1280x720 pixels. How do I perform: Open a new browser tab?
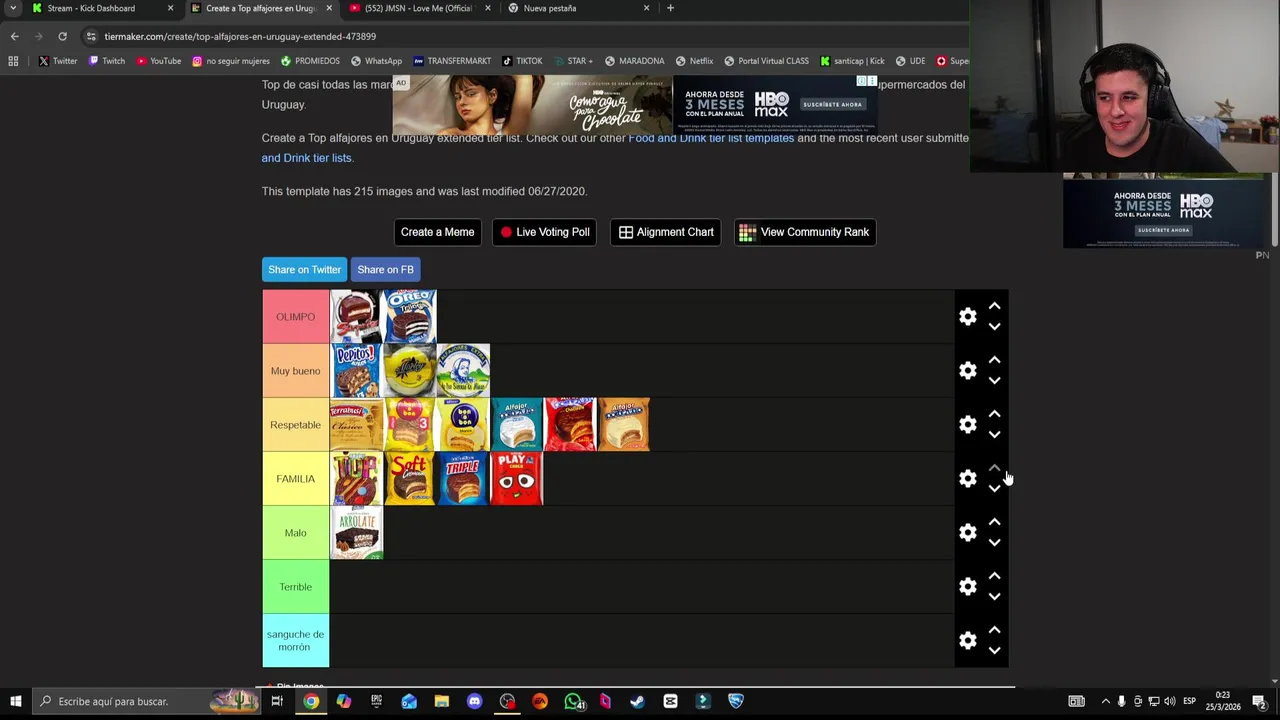pos(670,8)
